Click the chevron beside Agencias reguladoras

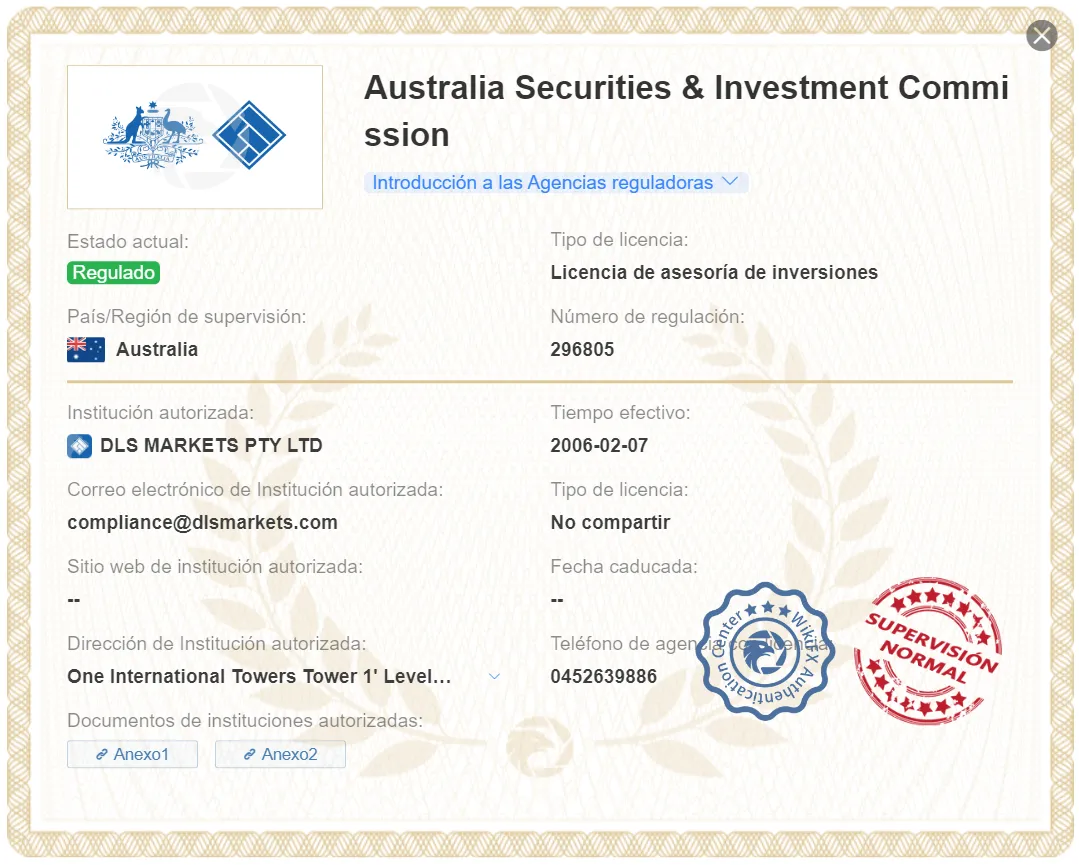tap(730, 182)
